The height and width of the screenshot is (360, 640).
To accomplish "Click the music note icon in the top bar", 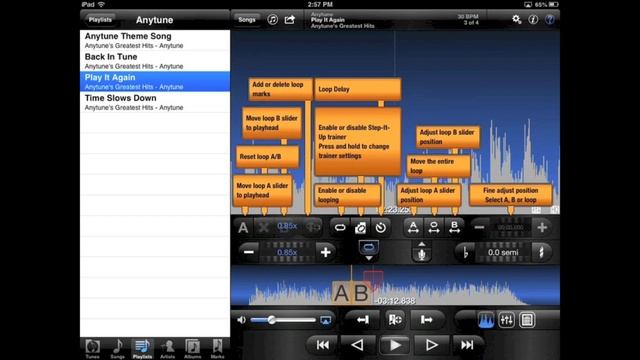I will 273,20.
